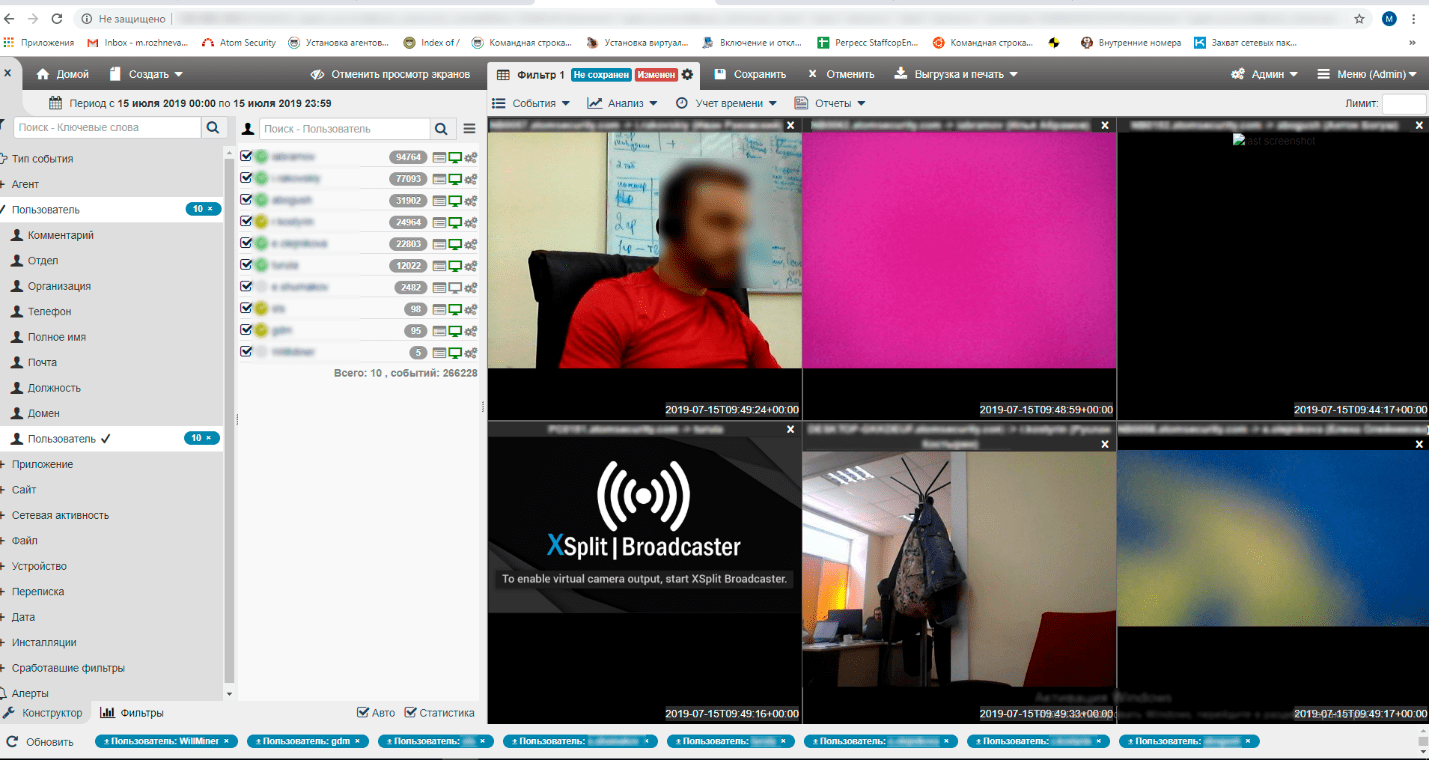Image resolution: width=1429 pixels, height=760 pixels.
Task: Open the Фильтр 1 gear settings icon
Action: [x=687, y=75]
